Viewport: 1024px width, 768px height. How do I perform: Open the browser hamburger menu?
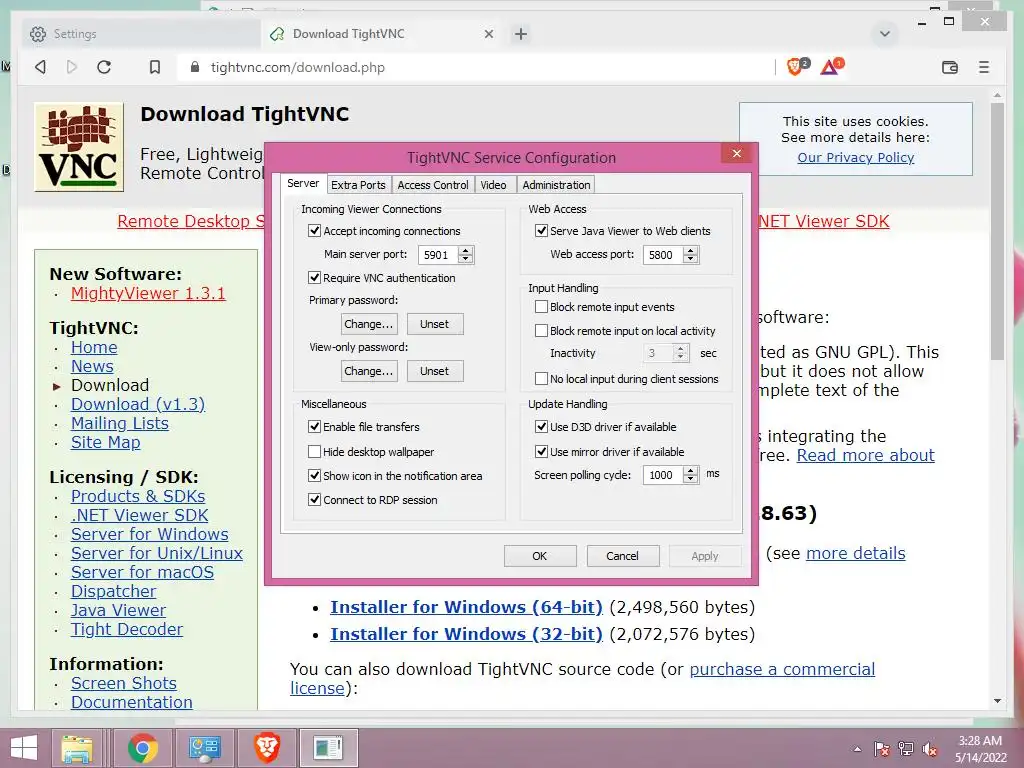[x=984, y=67]
